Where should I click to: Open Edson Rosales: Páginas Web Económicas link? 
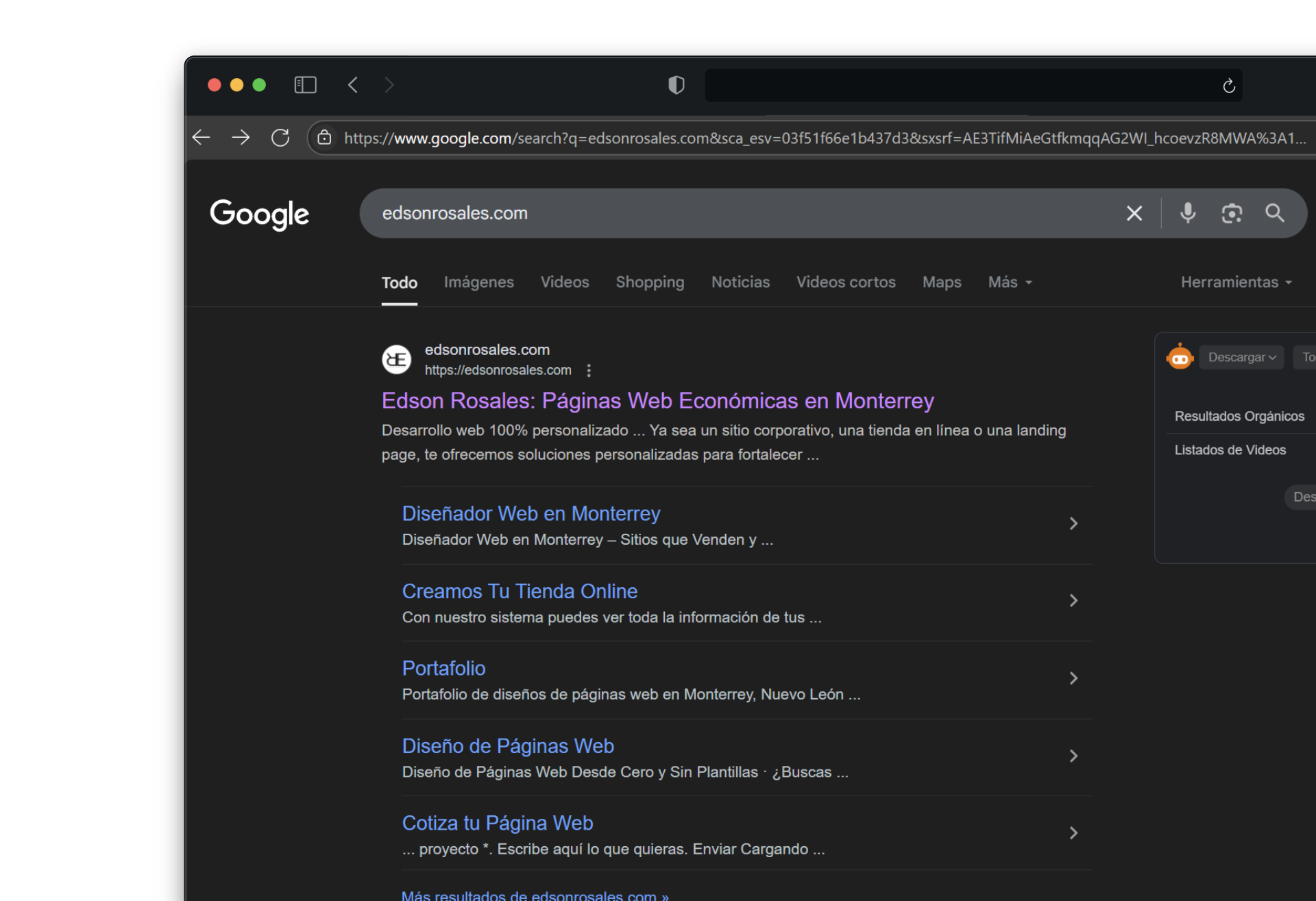[x=657, y=401]
